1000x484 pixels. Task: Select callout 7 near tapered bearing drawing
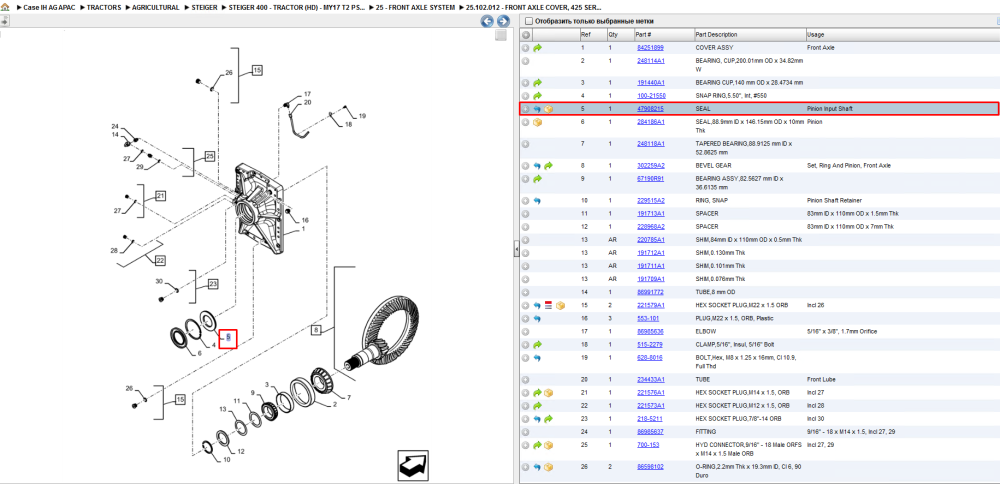[x=349, y=398]
